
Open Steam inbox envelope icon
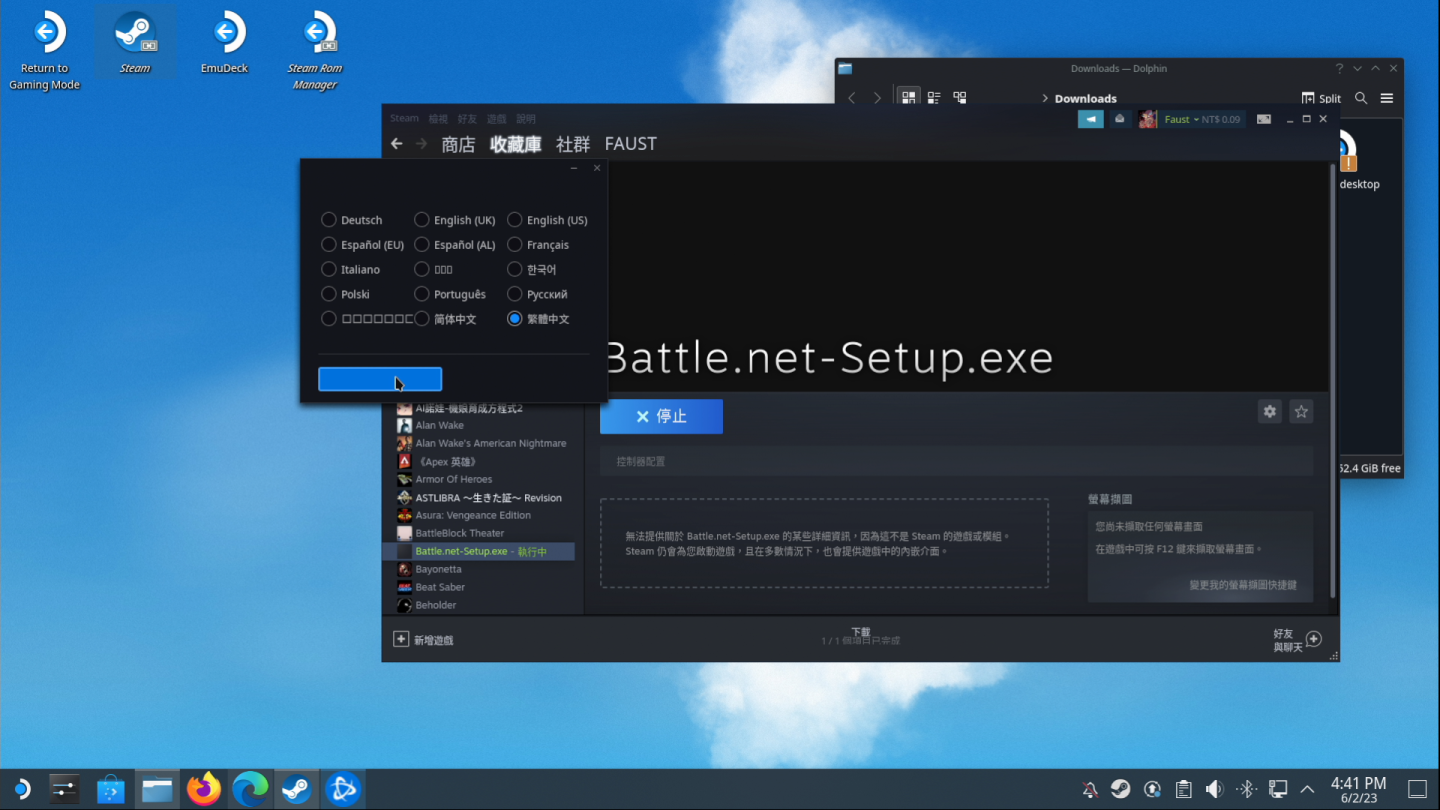tap(1120, 119)
